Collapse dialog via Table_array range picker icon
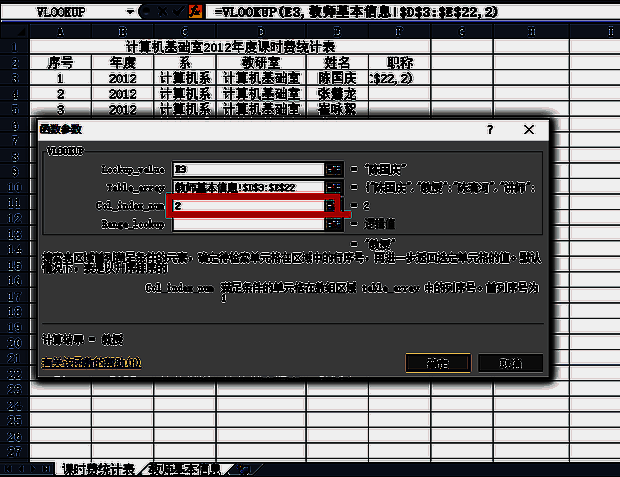Image resolution: width=620 pixels, height=477 pixels. point(333,187)
